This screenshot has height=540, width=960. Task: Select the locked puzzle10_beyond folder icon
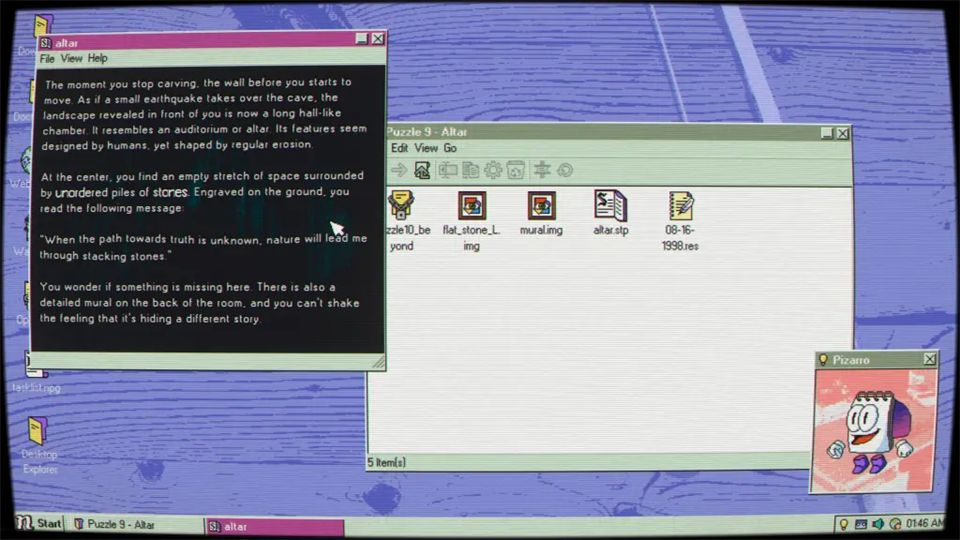click(x=401, y=204)
